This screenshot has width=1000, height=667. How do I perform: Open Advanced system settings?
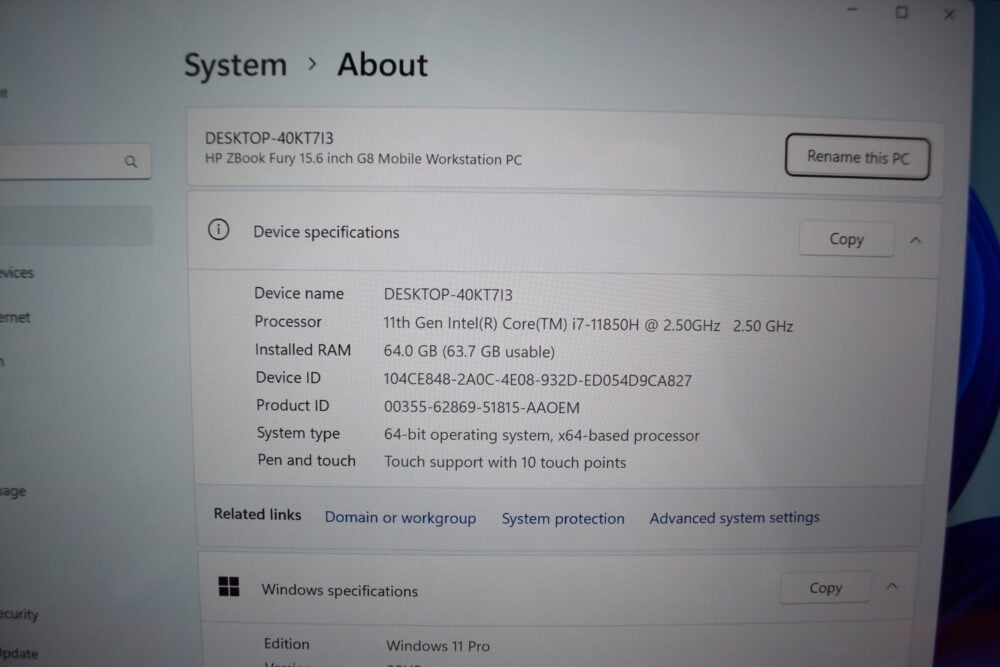click(735, 518)
